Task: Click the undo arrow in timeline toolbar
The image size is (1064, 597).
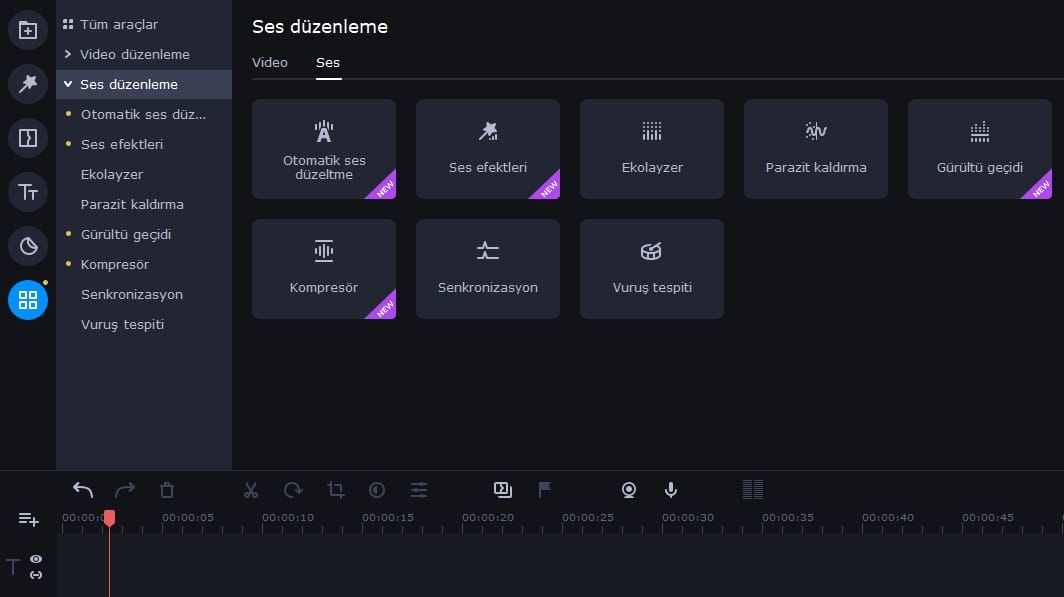Action: 83,490
